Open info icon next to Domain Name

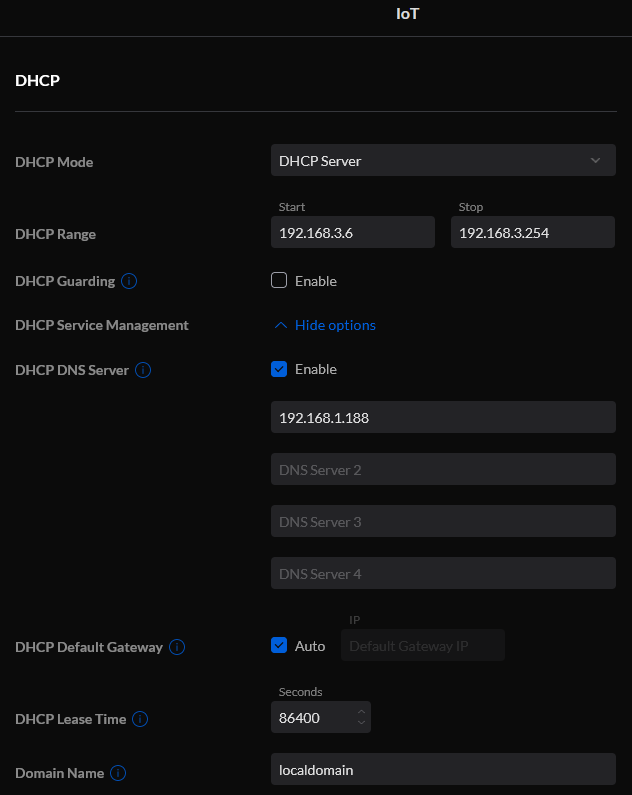[x=118, y=773]
